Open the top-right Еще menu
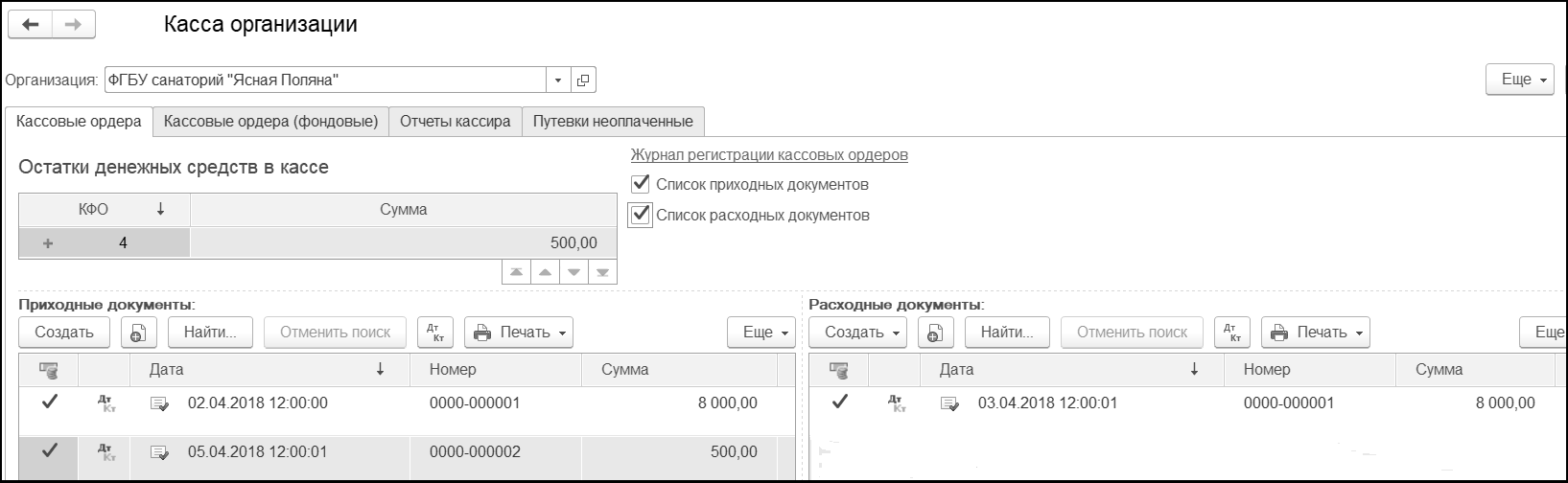Image resolution: width=1568 pixels, height=483 pixels. click(x=1519, y=80)
